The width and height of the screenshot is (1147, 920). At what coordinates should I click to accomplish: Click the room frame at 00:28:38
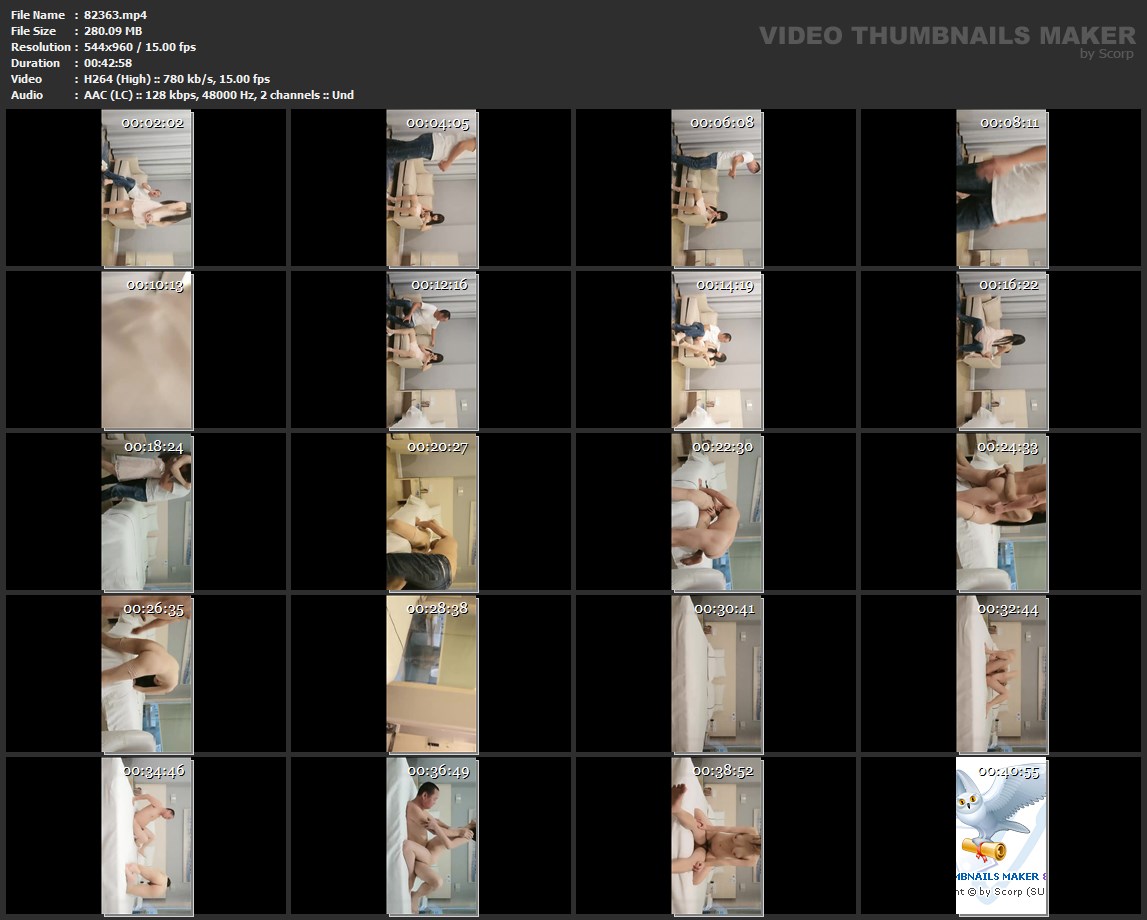click(432, 674)
